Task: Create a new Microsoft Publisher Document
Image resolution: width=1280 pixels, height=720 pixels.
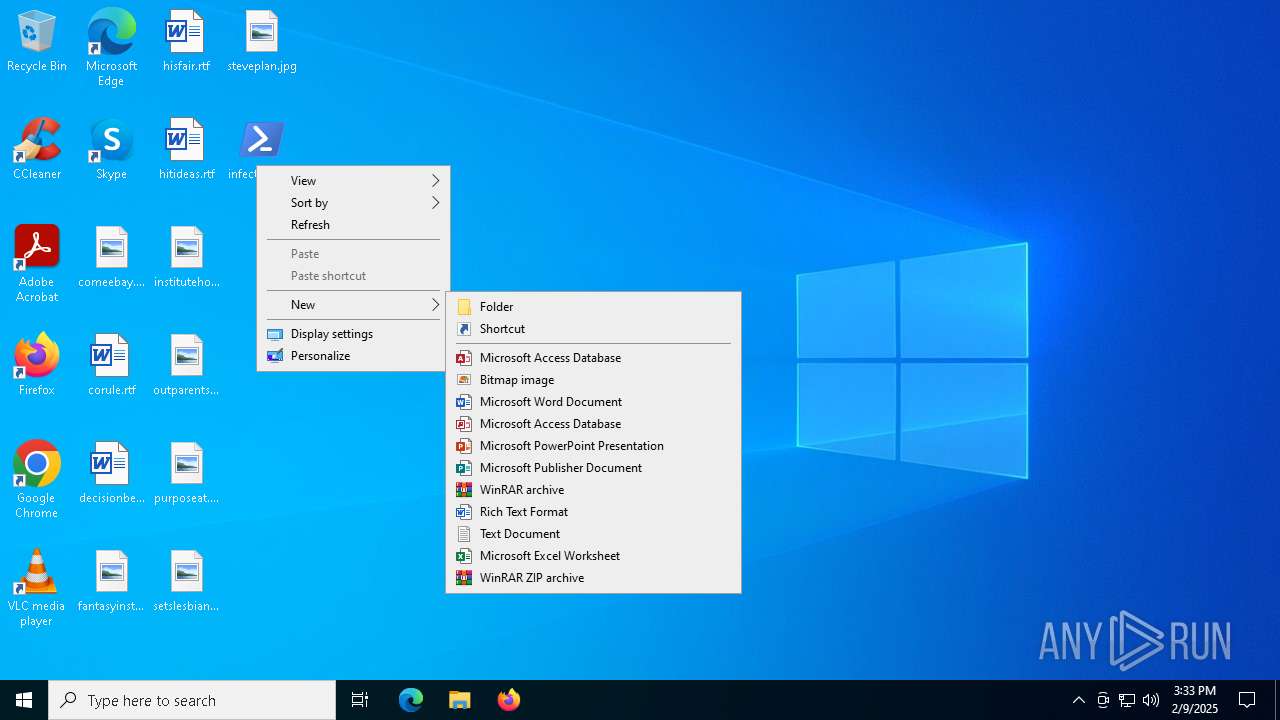Action: pyautogui.click(x=593, y=468)
